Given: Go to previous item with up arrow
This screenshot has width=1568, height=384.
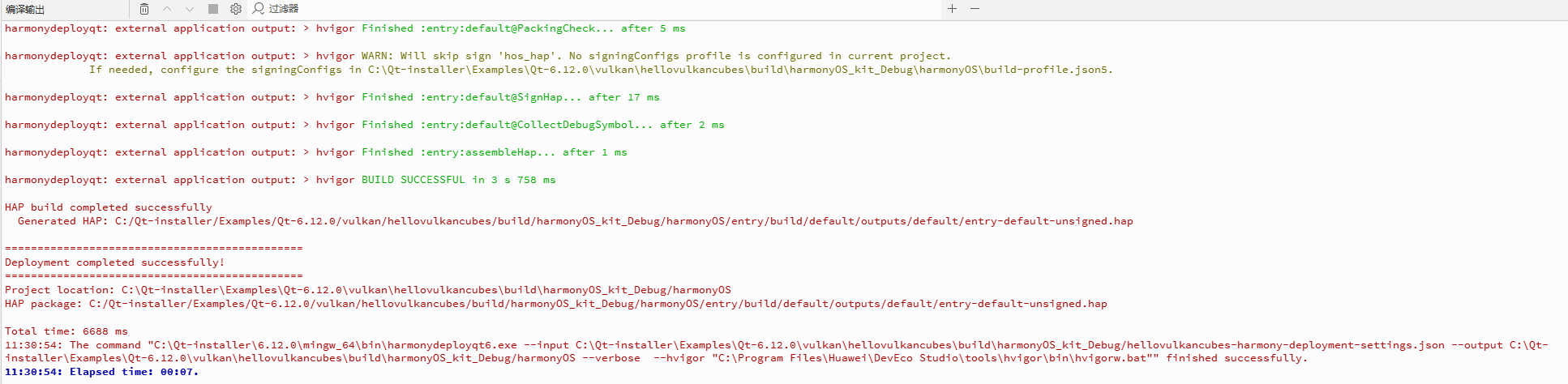Looking at the screenshot, I should [167, 9].
